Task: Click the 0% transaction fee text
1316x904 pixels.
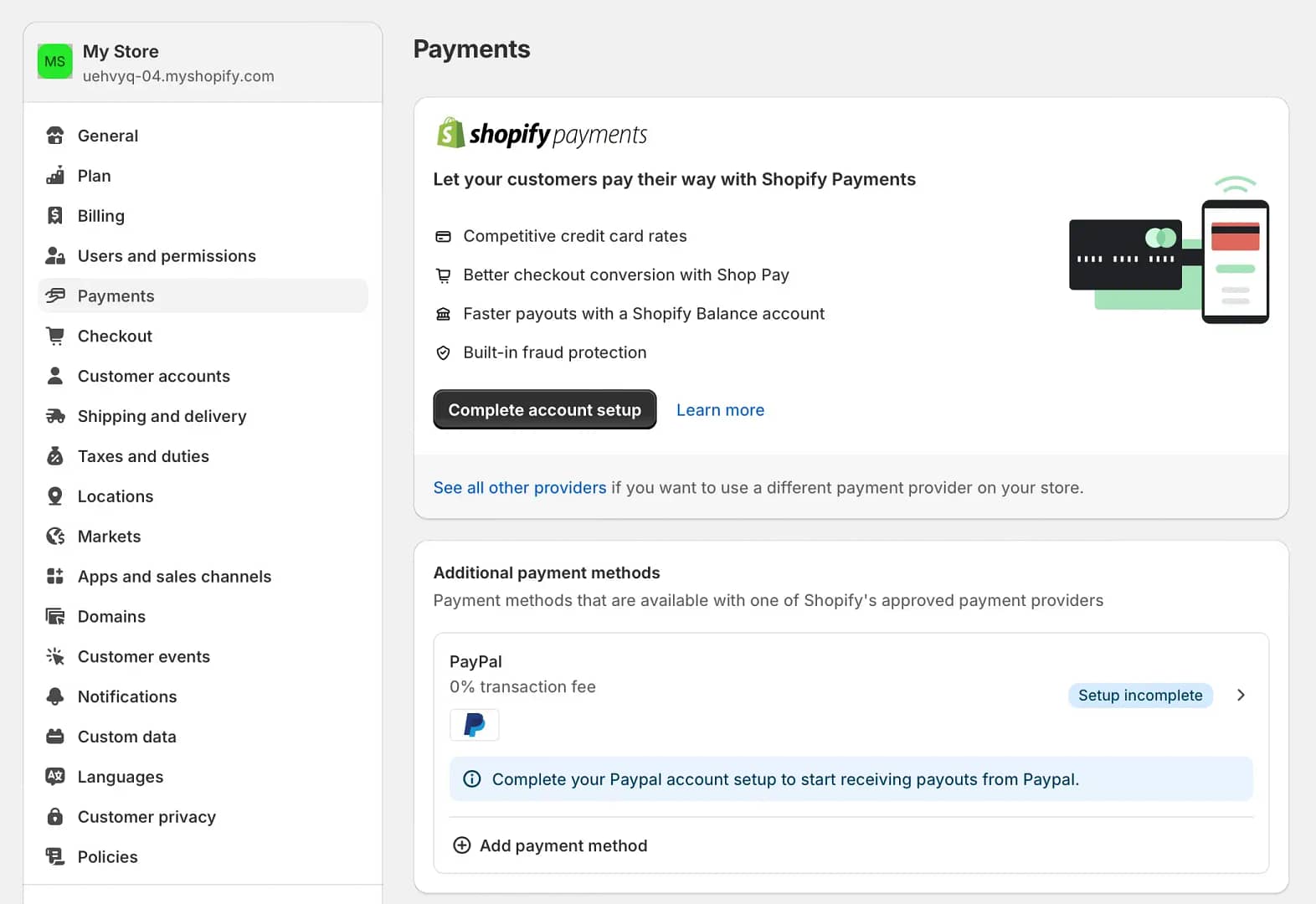Action: coord(522,687)
